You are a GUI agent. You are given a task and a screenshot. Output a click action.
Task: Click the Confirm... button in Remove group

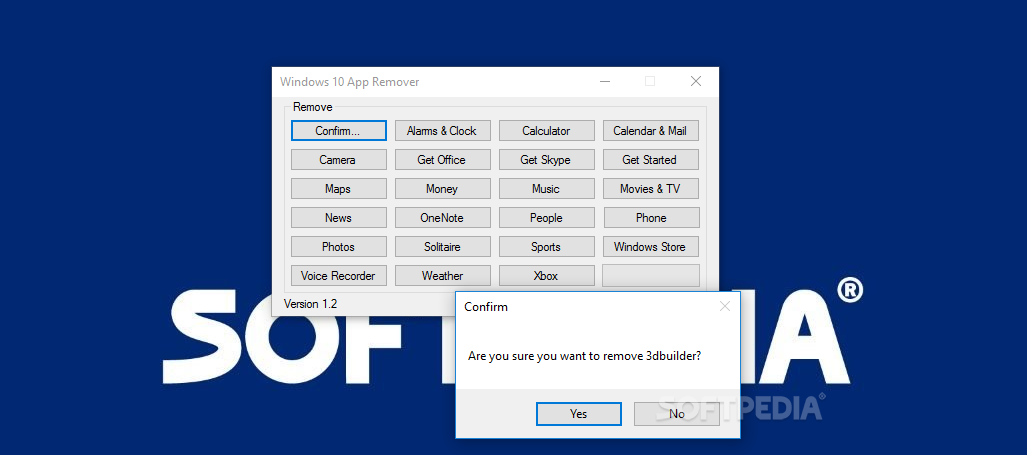pos(339,130)
